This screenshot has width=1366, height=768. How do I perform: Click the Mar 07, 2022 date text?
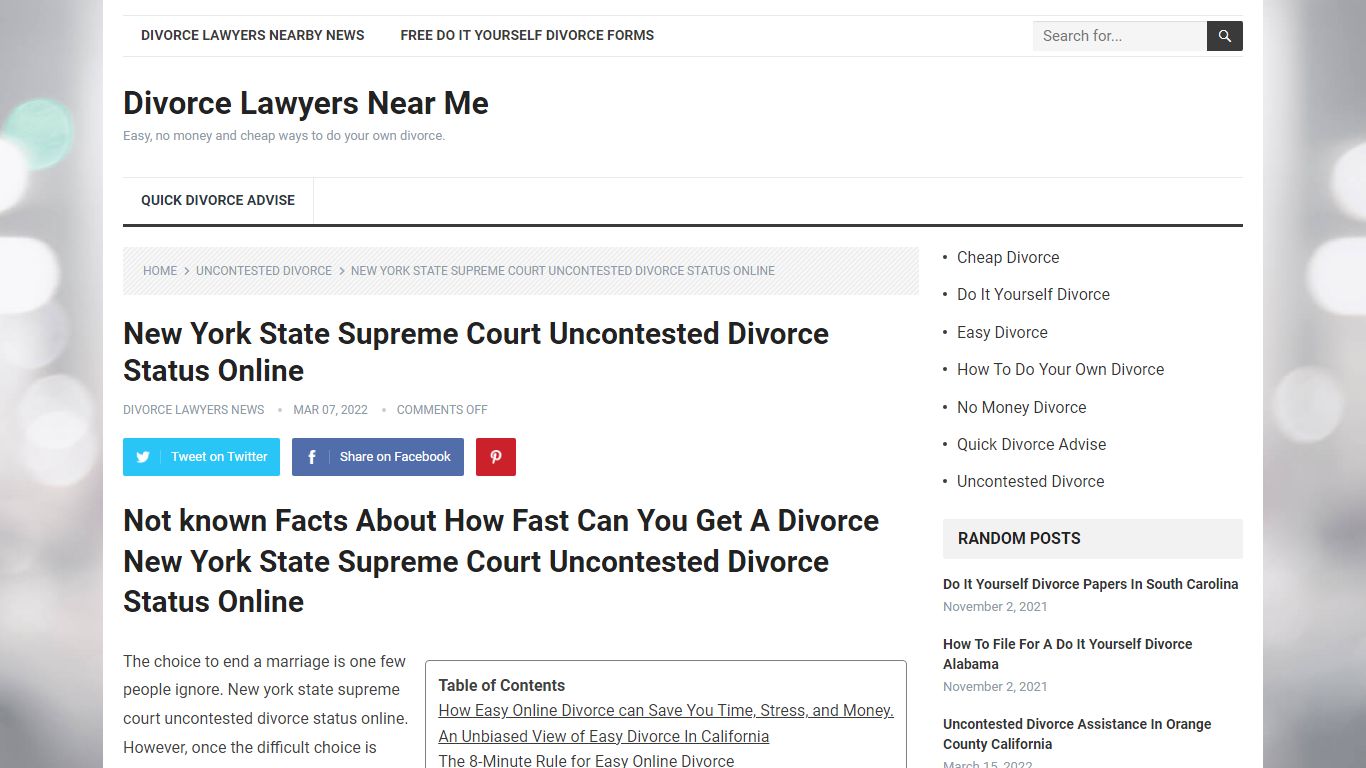click(x=330, y=410)
